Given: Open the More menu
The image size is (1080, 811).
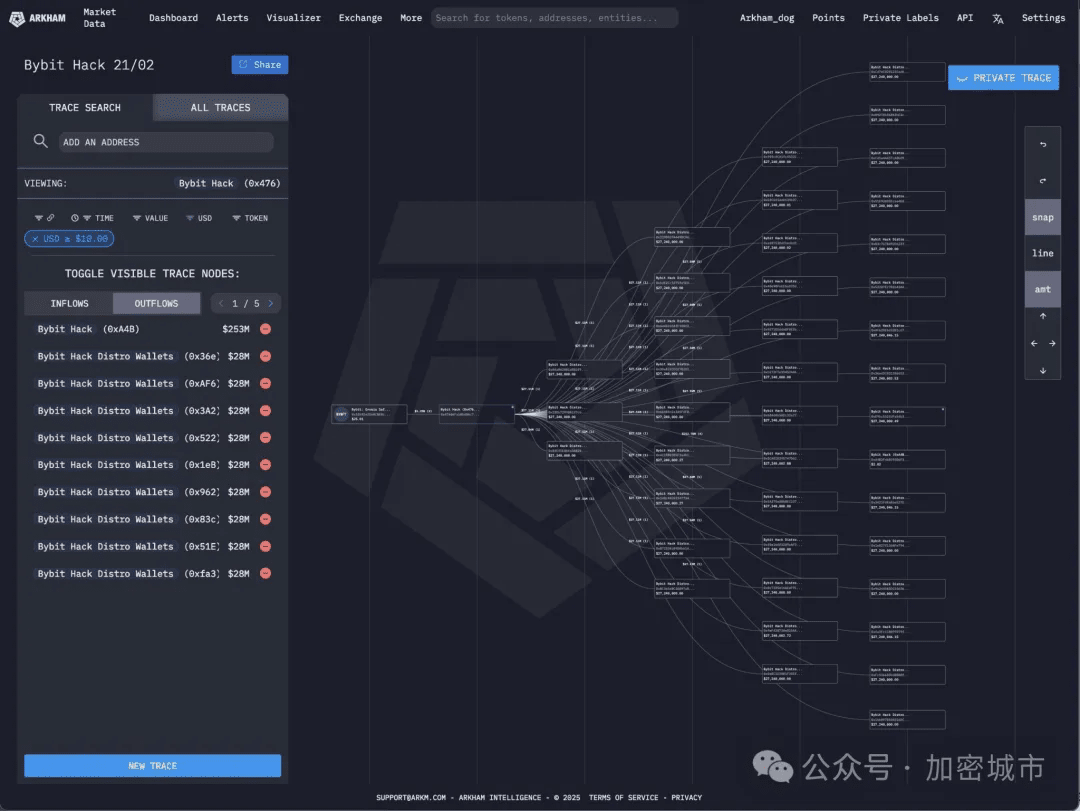Looking at the screenshot, I should coord(411,18).
